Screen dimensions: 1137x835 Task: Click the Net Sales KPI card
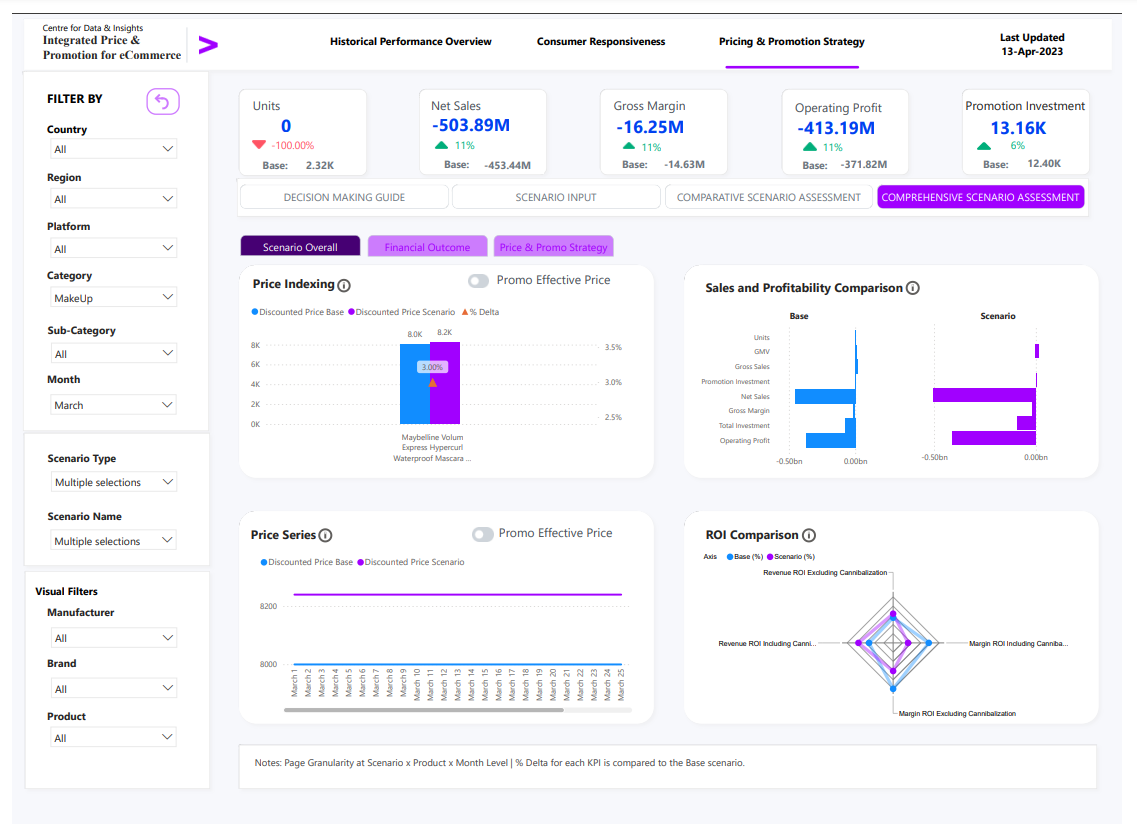483,131
